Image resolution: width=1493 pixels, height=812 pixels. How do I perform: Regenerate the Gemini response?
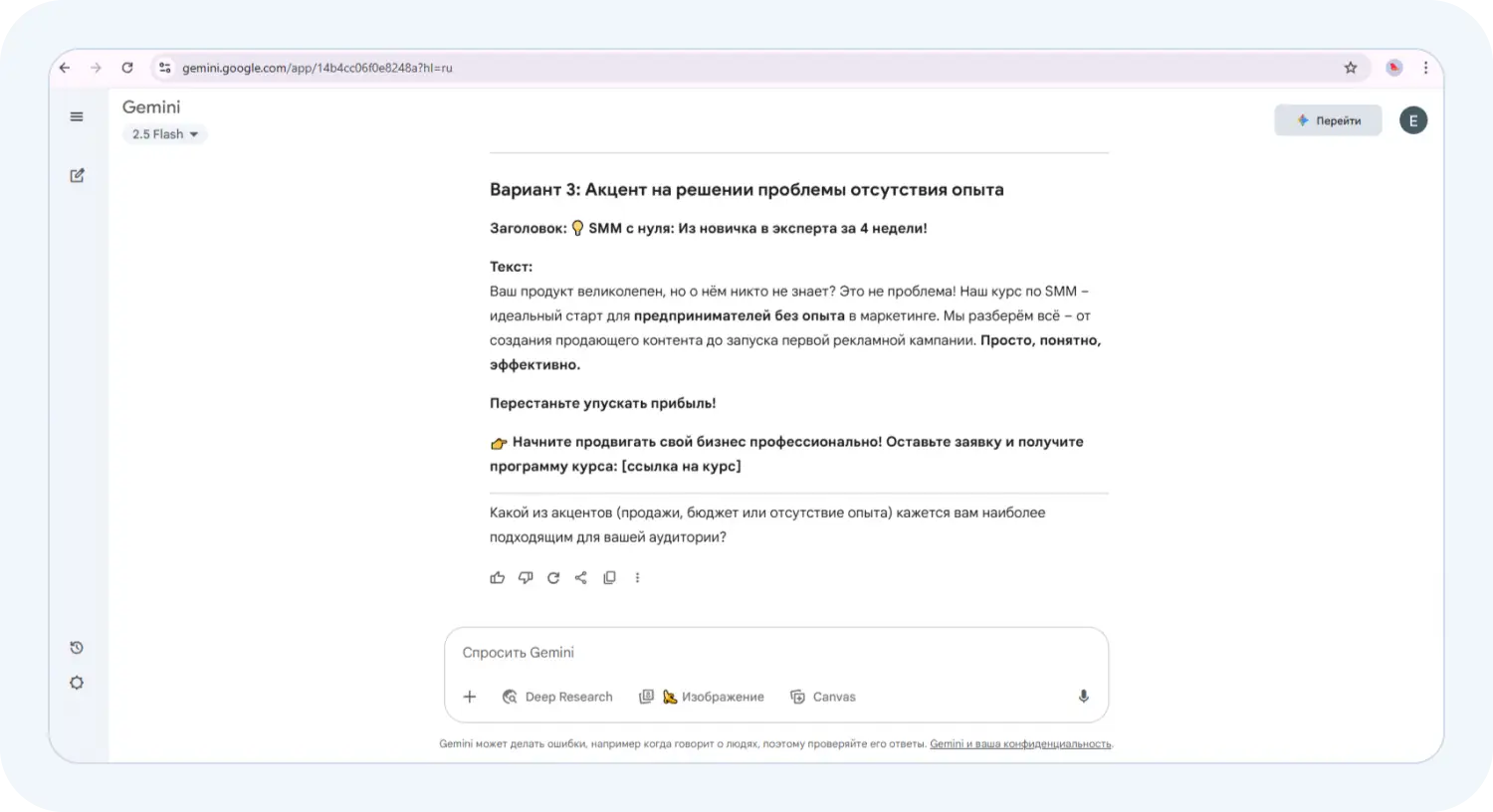(553, 577)
